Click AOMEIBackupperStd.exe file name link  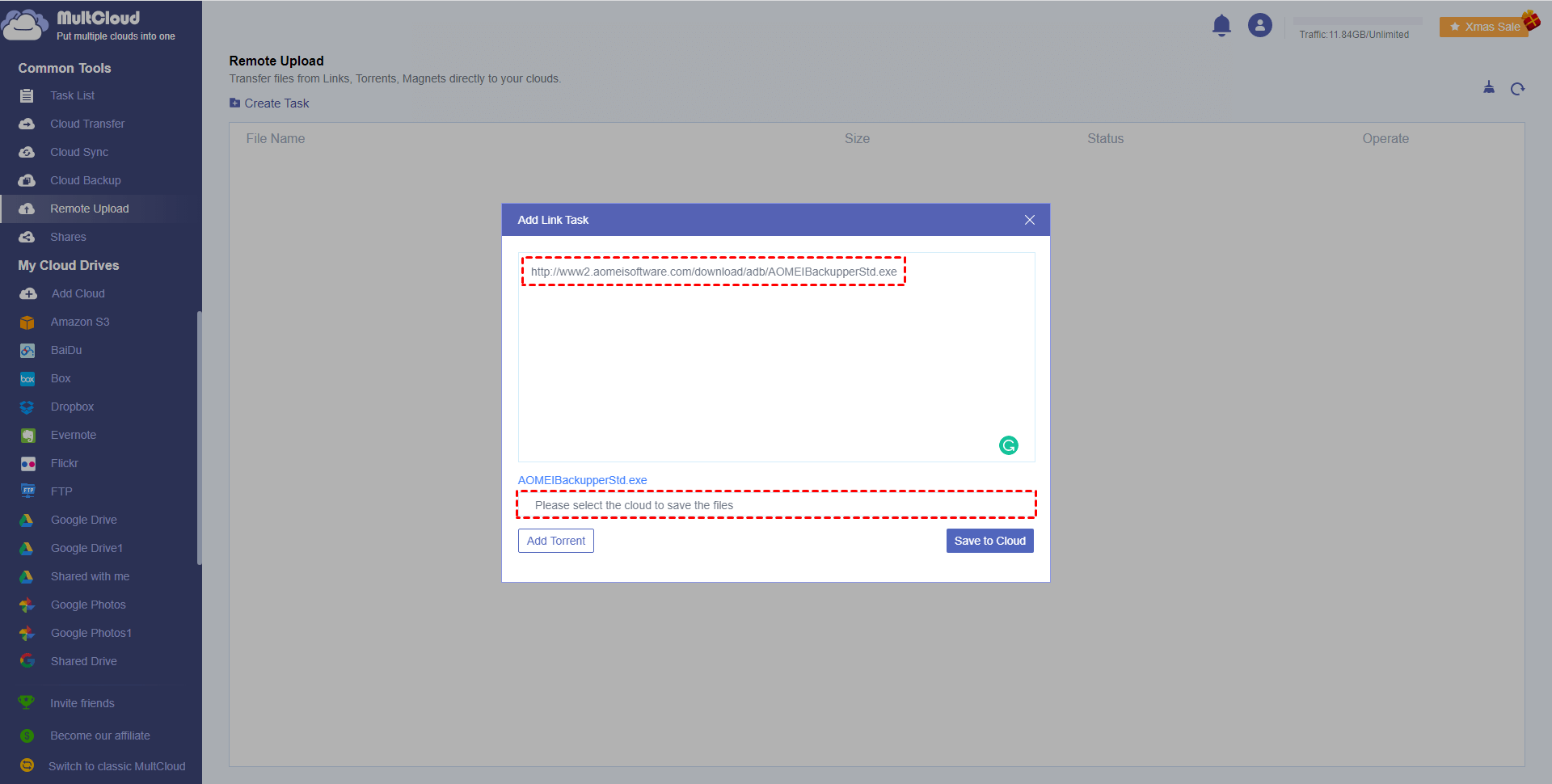point(582,480)
